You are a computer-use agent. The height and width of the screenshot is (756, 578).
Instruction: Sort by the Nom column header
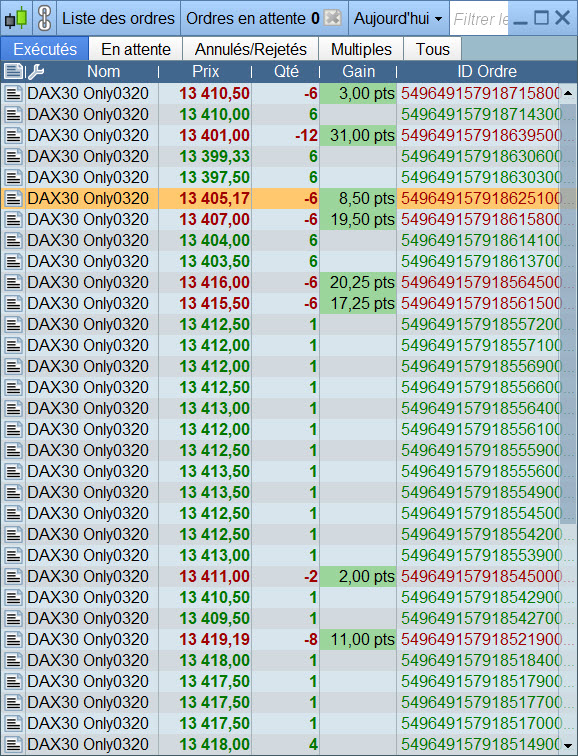click(103, 72)
